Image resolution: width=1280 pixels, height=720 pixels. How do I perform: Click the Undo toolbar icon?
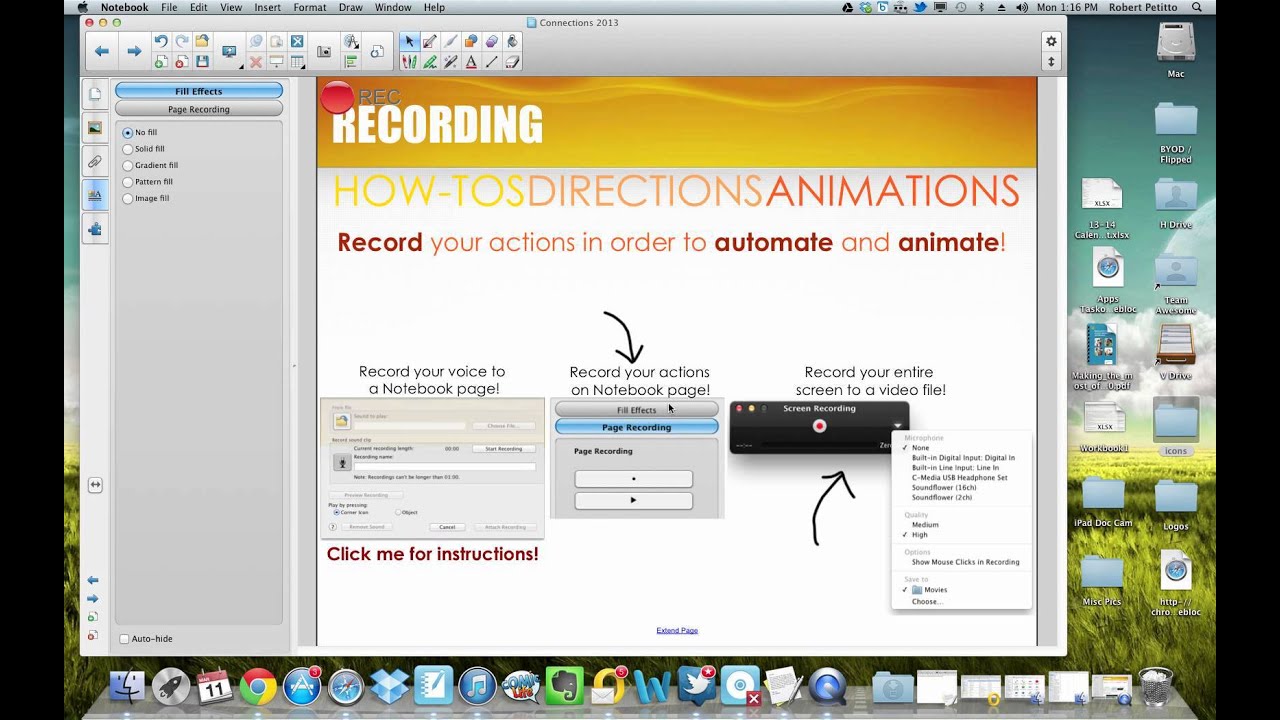pos(161,41)
